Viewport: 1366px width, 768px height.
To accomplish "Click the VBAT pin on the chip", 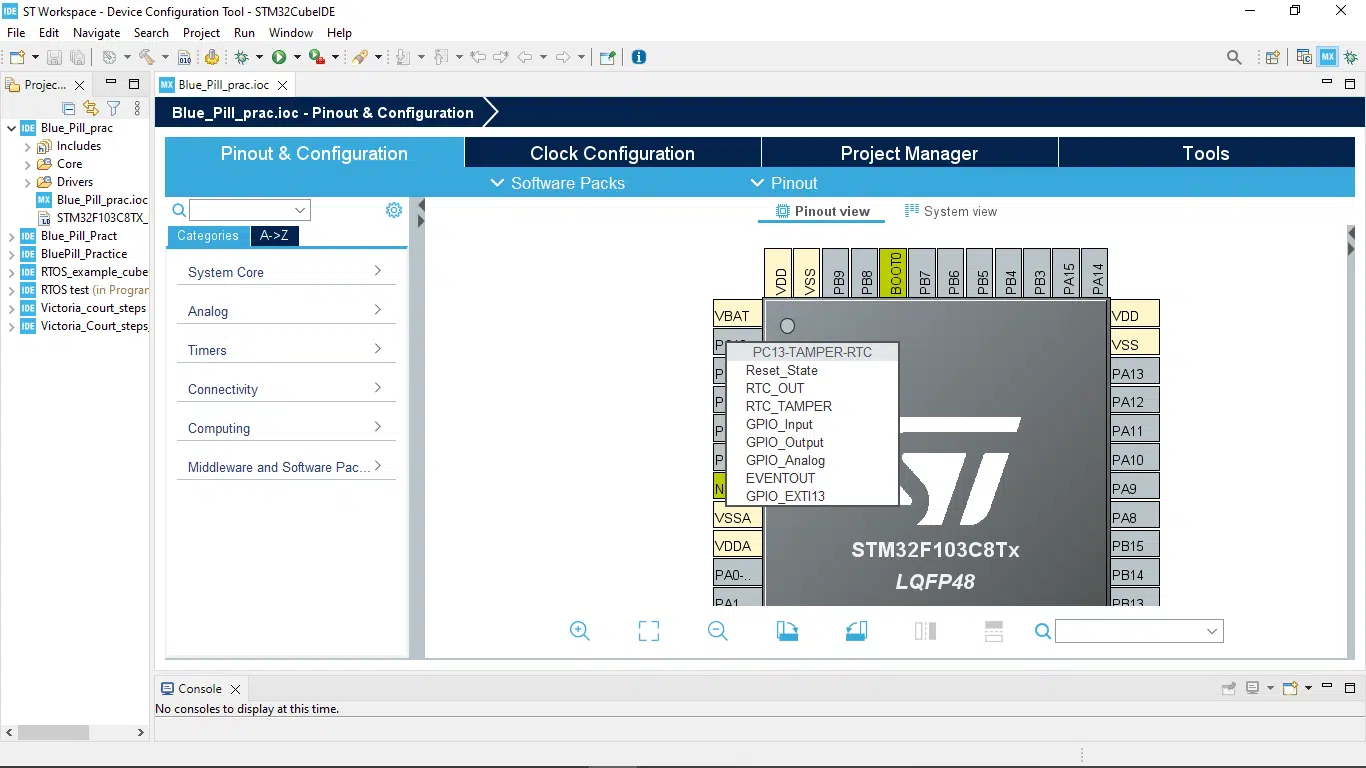I will (x=738, y=315).
